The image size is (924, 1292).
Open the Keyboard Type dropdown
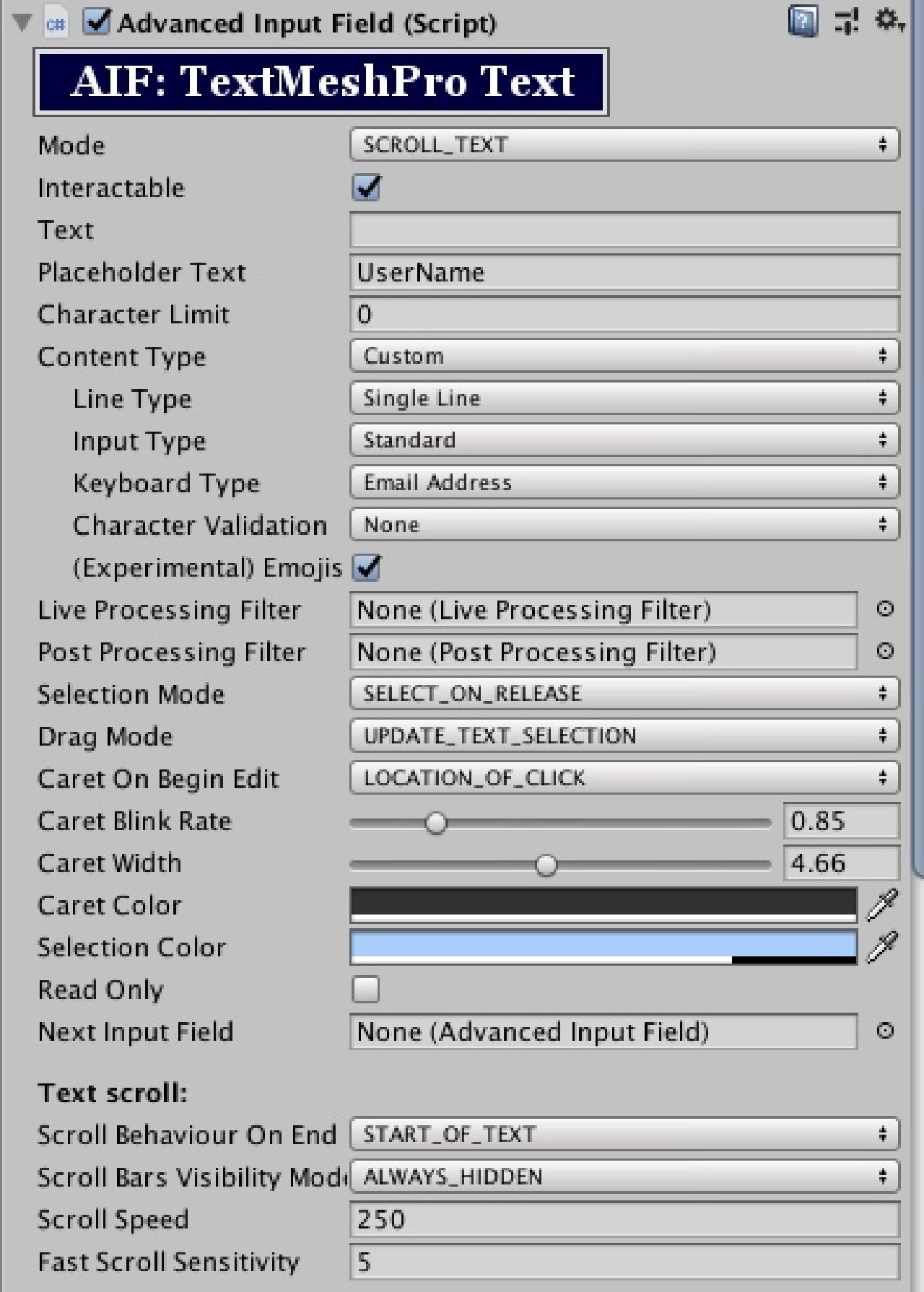coord(624,482)
